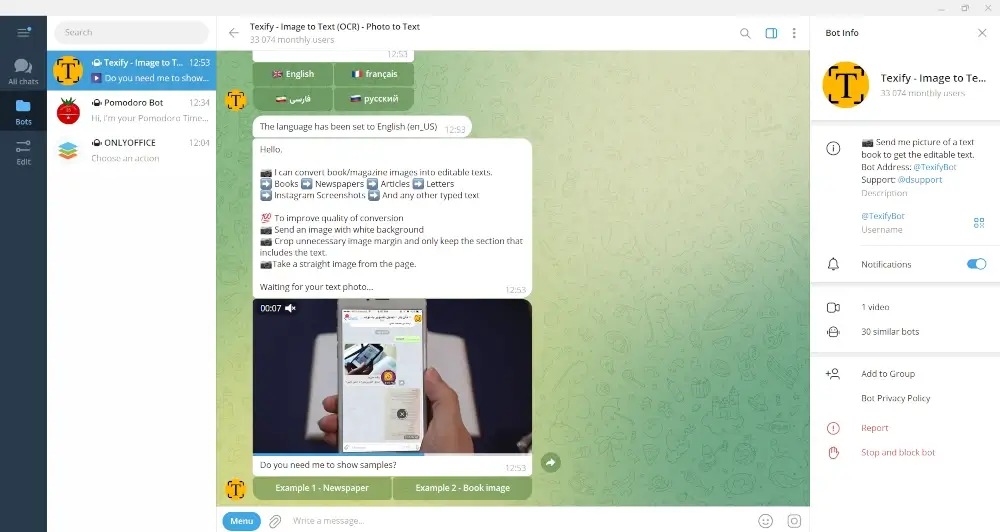Play the demo video thumbnail
Image resolution: width=1000 pixels, height=532 pixels.
[392, 376]
